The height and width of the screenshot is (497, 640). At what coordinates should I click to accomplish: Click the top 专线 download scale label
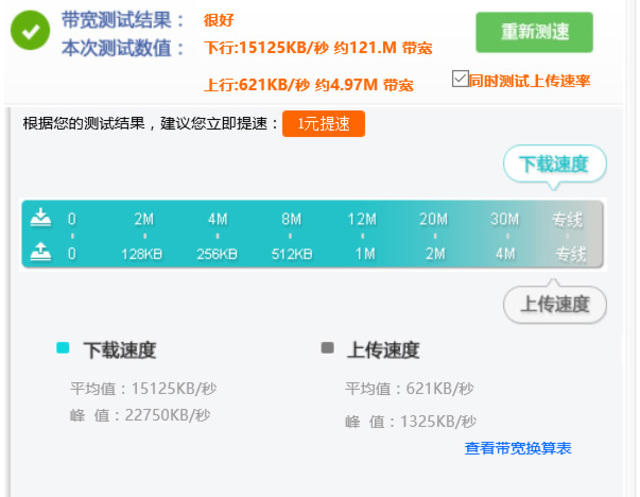point(567,220)
